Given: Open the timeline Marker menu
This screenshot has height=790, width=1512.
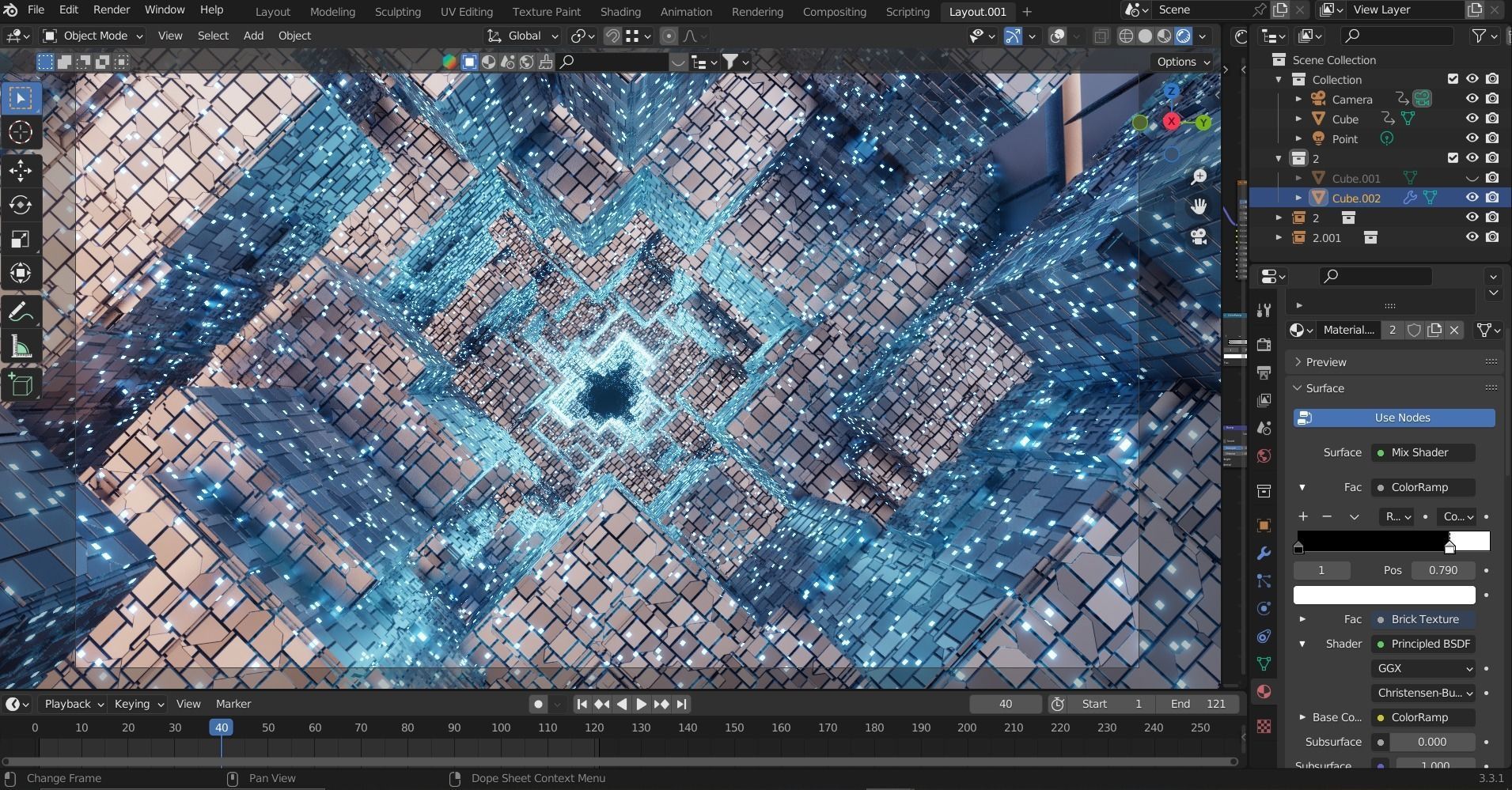Looking at the screenshot, I should click(233, 704).
